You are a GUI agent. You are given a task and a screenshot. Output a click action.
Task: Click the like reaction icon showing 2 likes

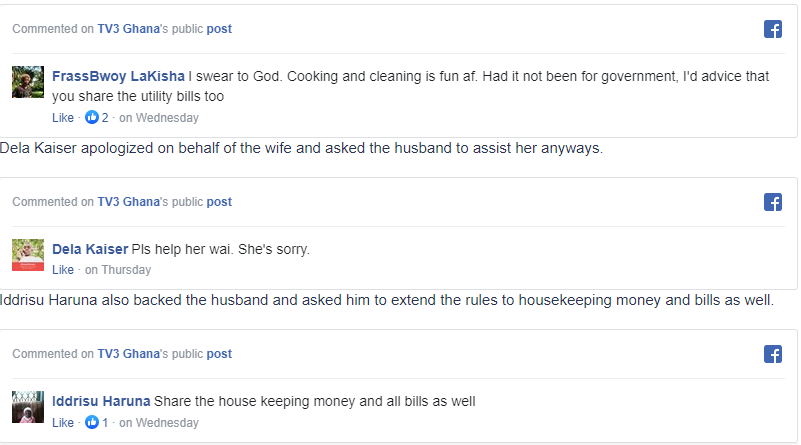(x=93, y=118)
